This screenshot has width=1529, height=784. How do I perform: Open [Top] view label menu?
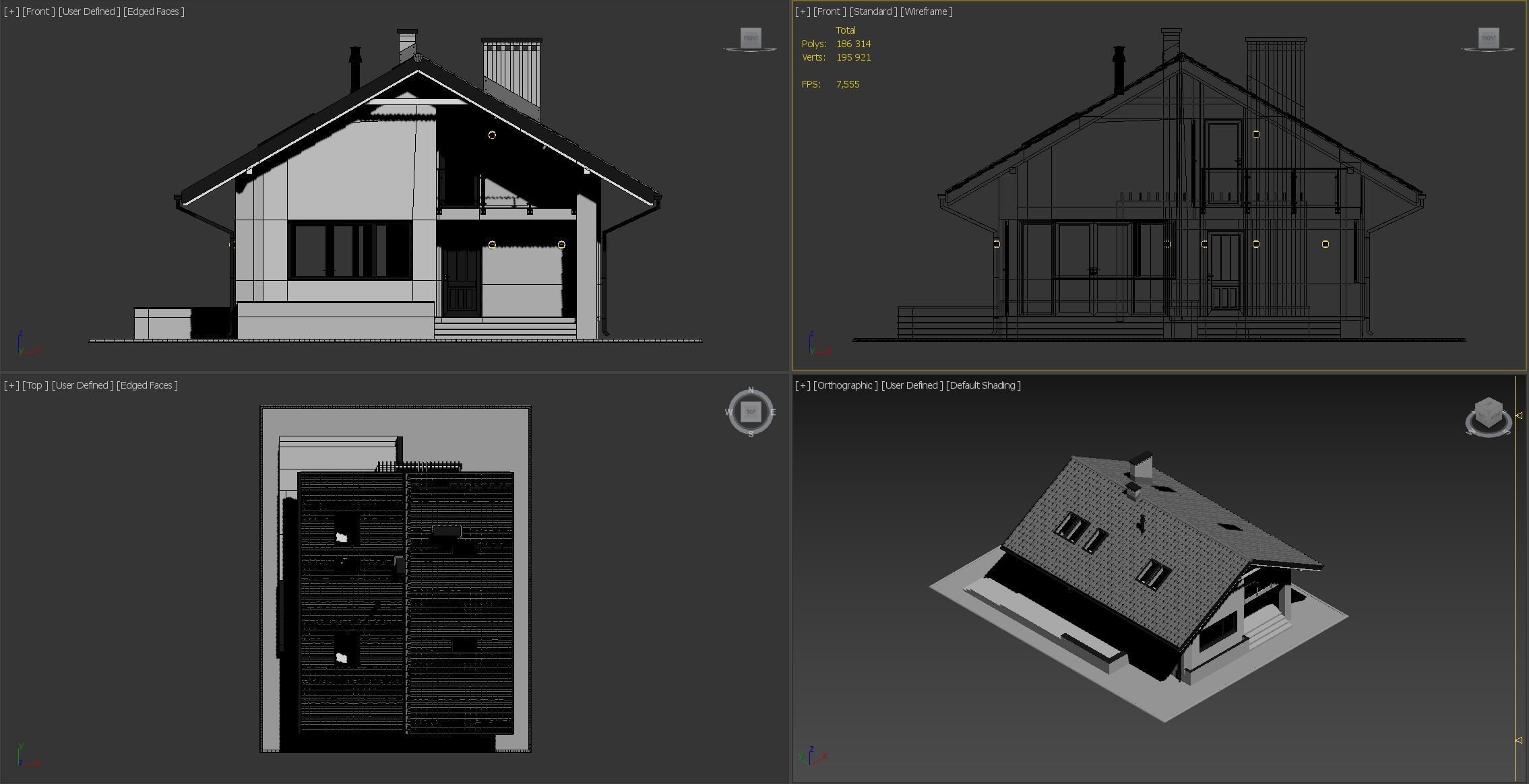tap(36, 385)
